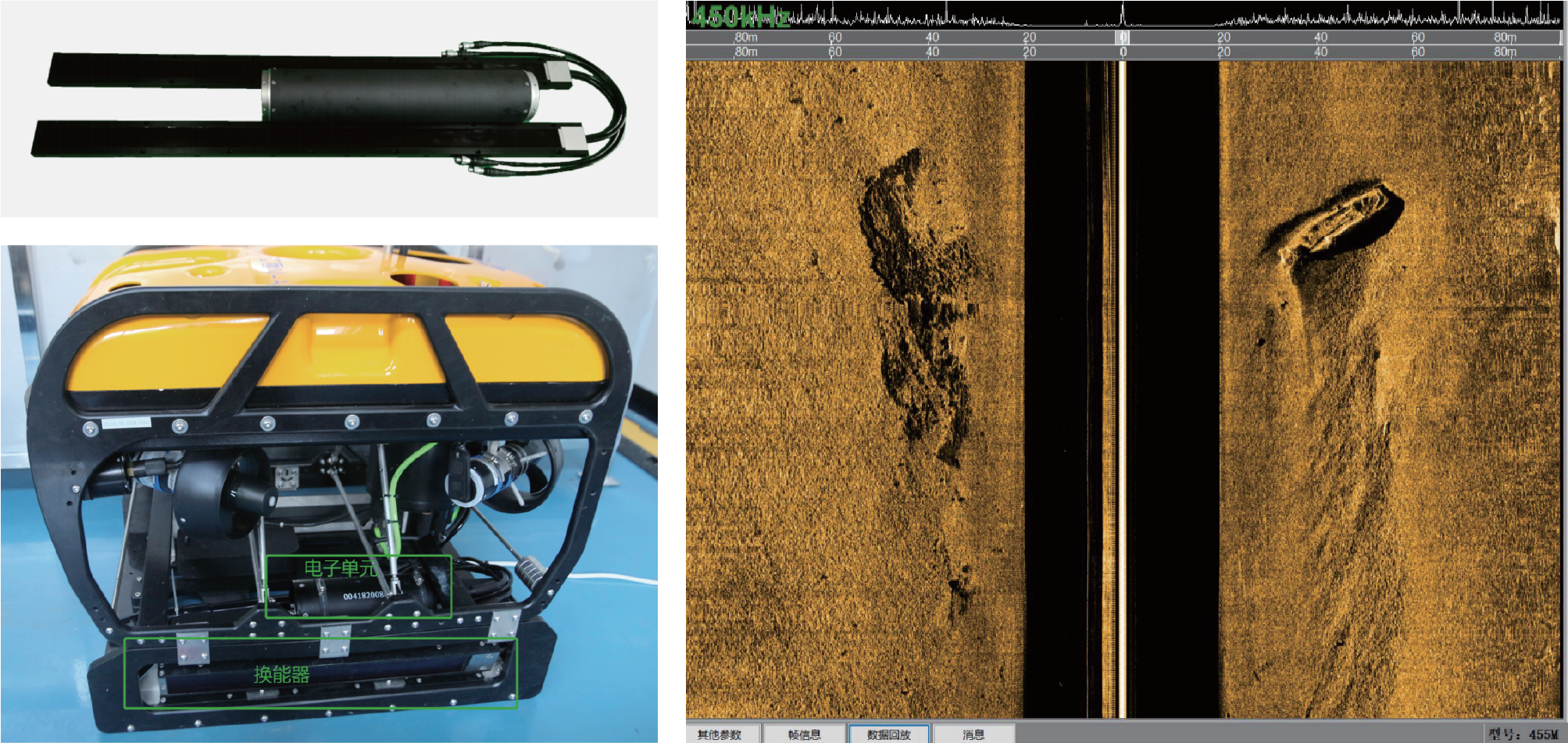Click the center peak in the signal waveform

coord(1123,14)
